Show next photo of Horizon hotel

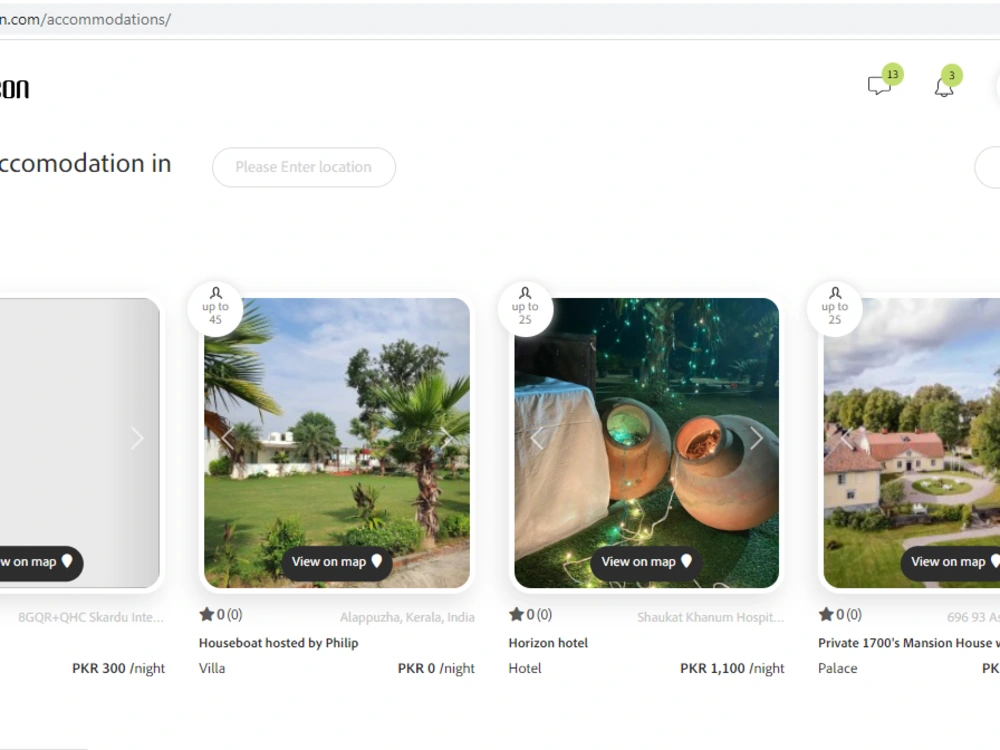[756, 438]
